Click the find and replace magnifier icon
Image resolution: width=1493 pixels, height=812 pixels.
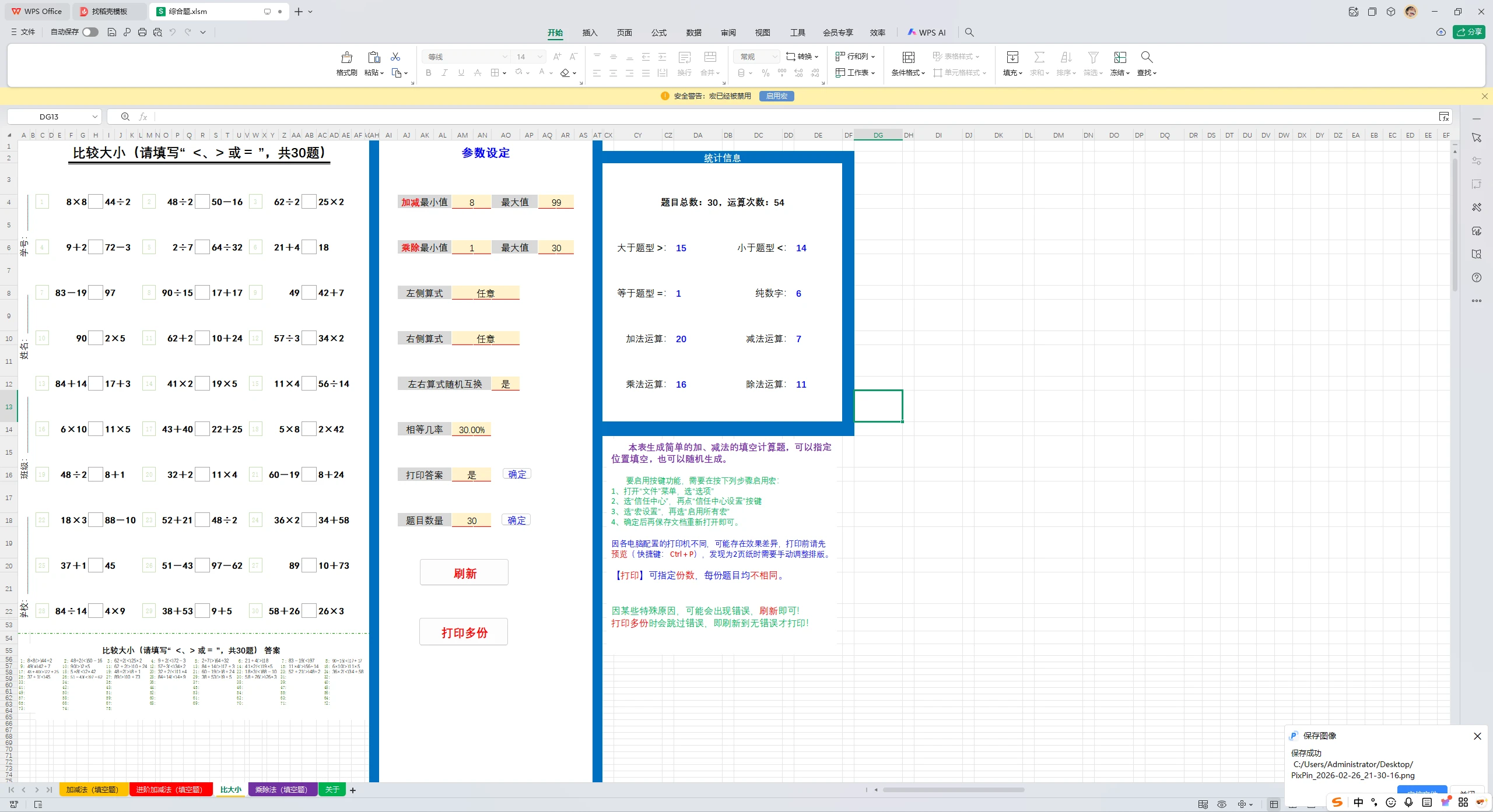(1146, 57)
